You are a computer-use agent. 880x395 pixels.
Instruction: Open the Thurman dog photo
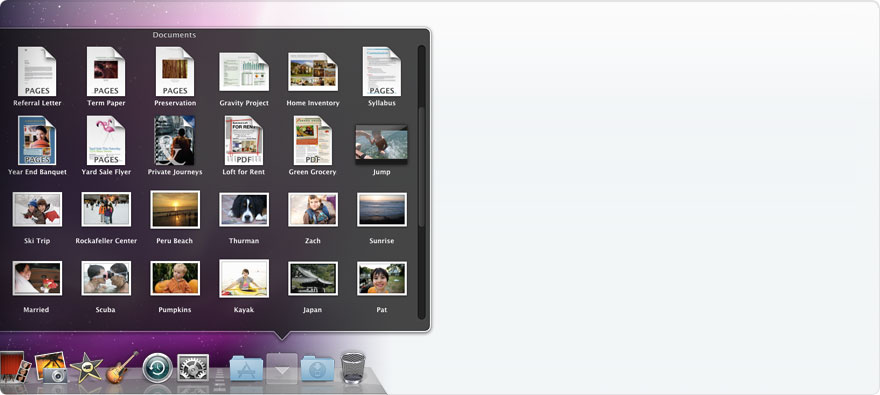(x=244, y=209)
